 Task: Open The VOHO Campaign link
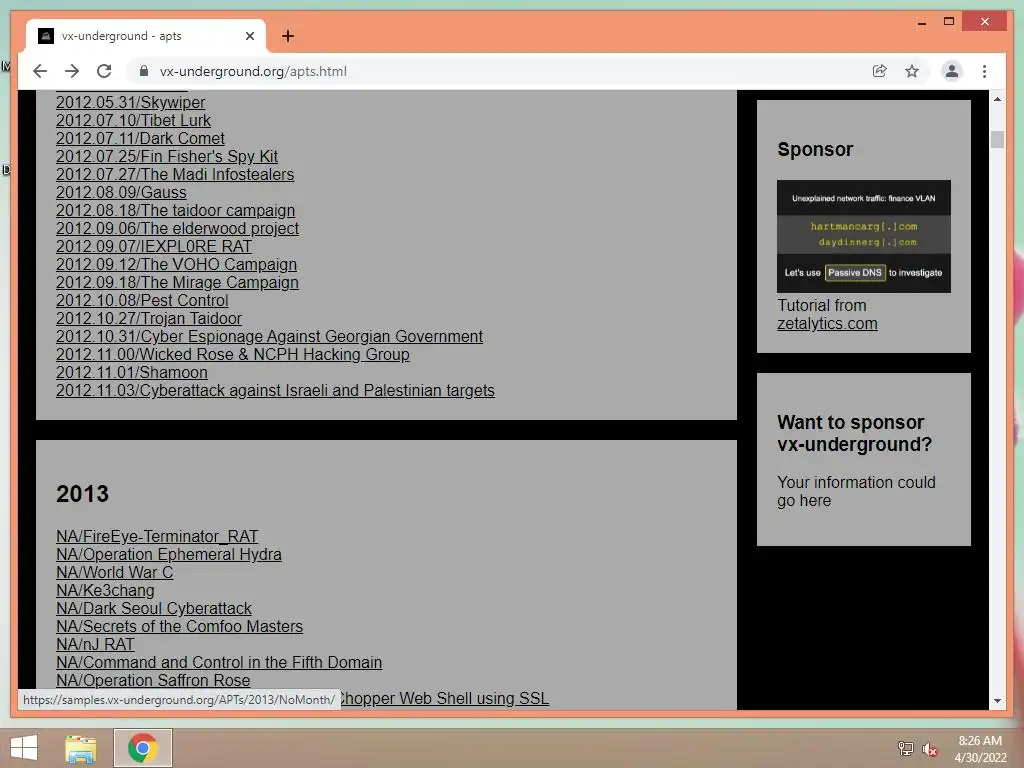[176, 264]
